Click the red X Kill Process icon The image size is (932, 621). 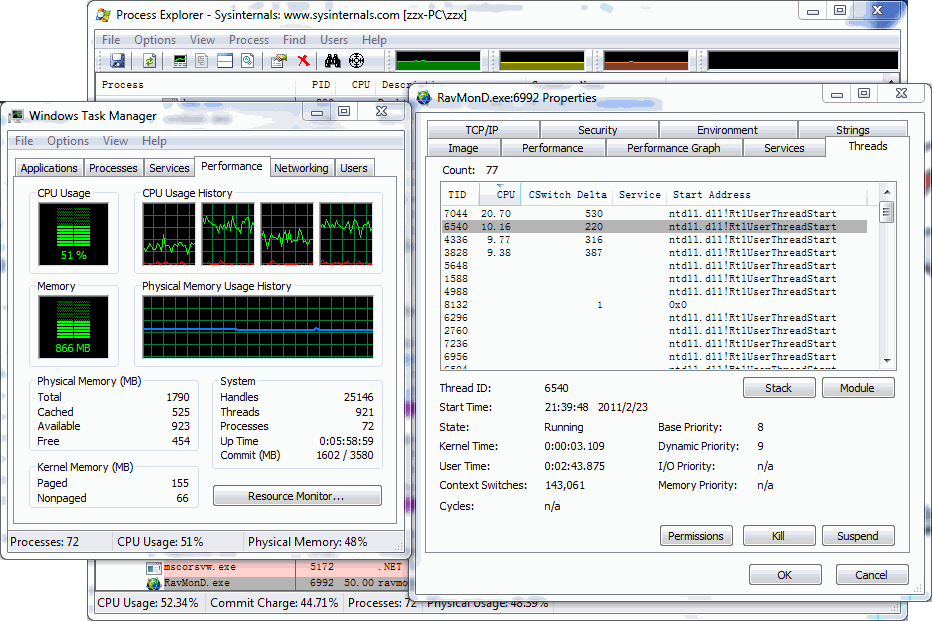[x=304, y=61]
